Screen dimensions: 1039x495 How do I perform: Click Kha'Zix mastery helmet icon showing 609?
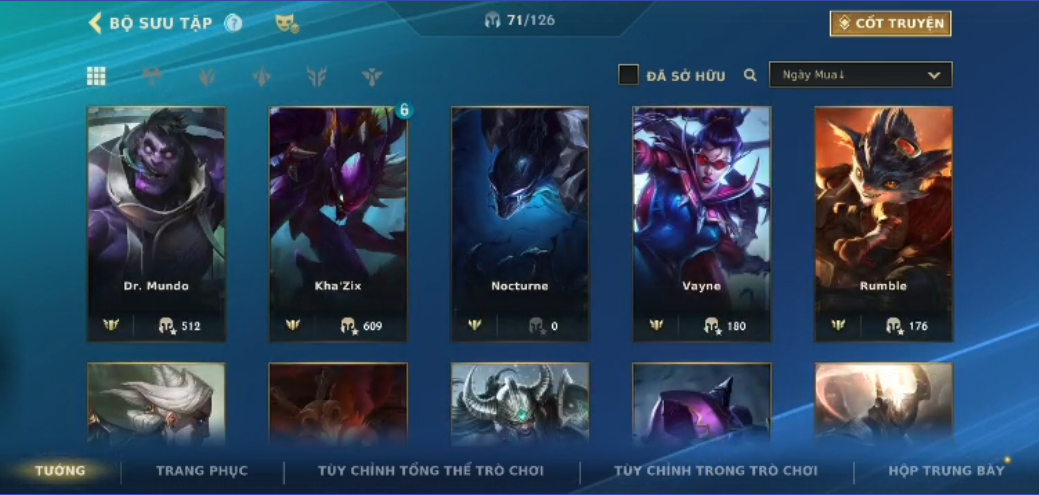pyautogui.click(x=348, y=325)
